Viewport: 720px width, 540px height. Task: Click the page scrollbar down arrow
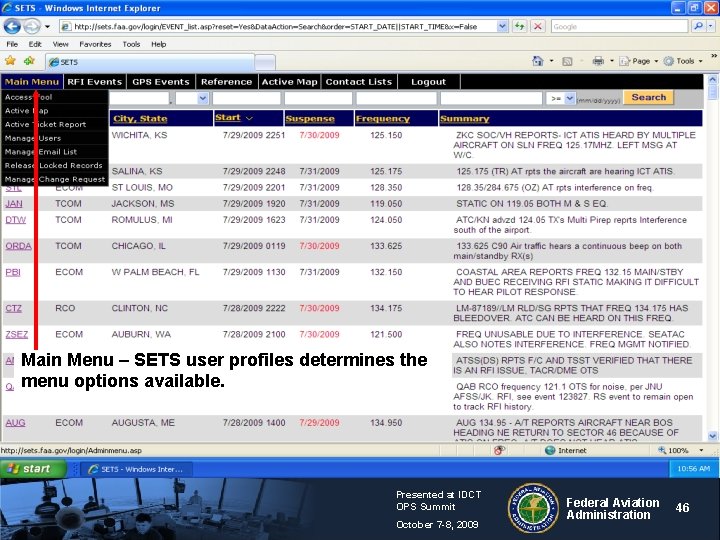pyautogui.click(x=712, y=436)
